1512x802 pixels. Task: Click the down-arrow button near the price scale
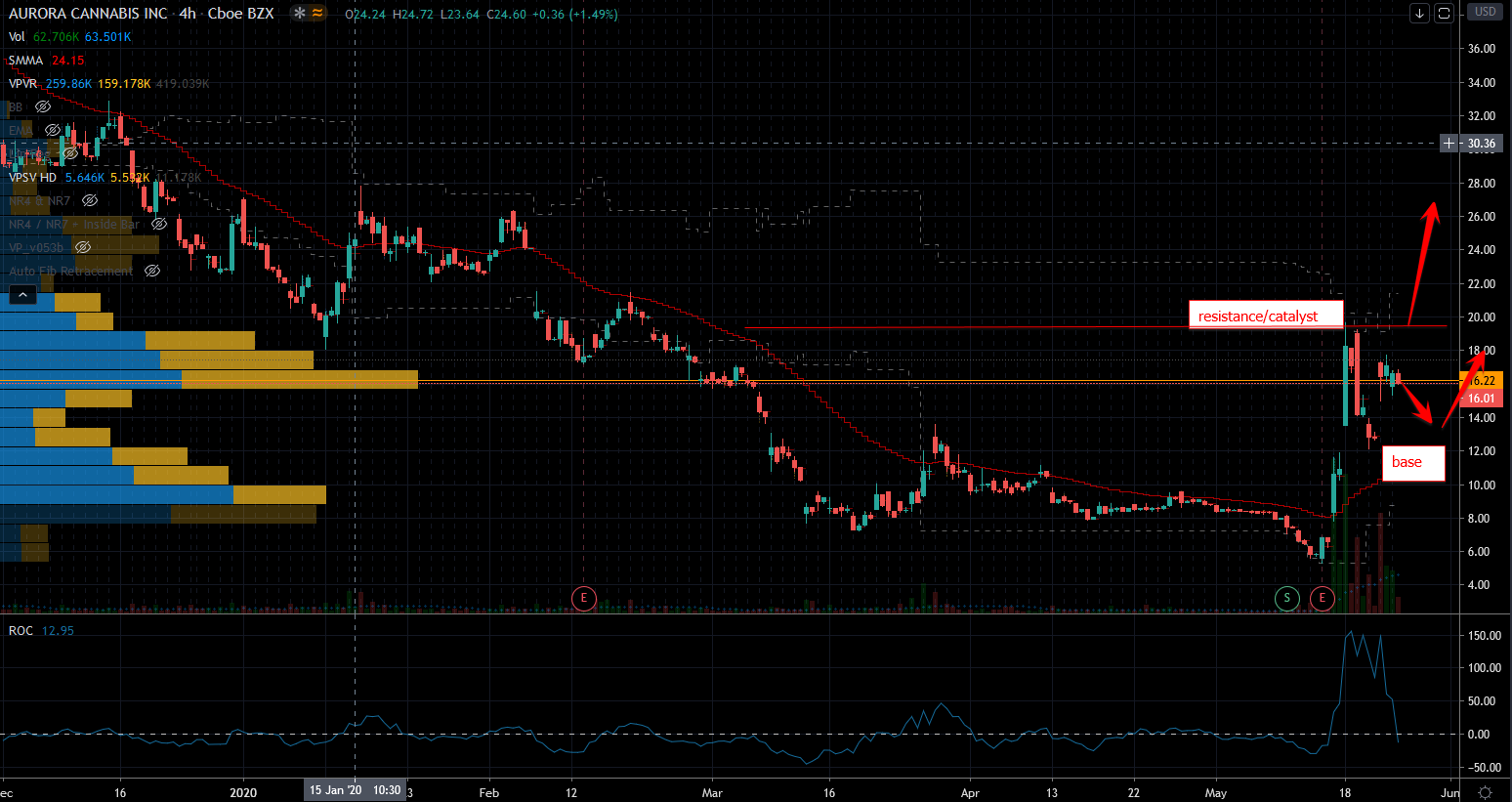pyautogui.click(x=1419, y=13)
